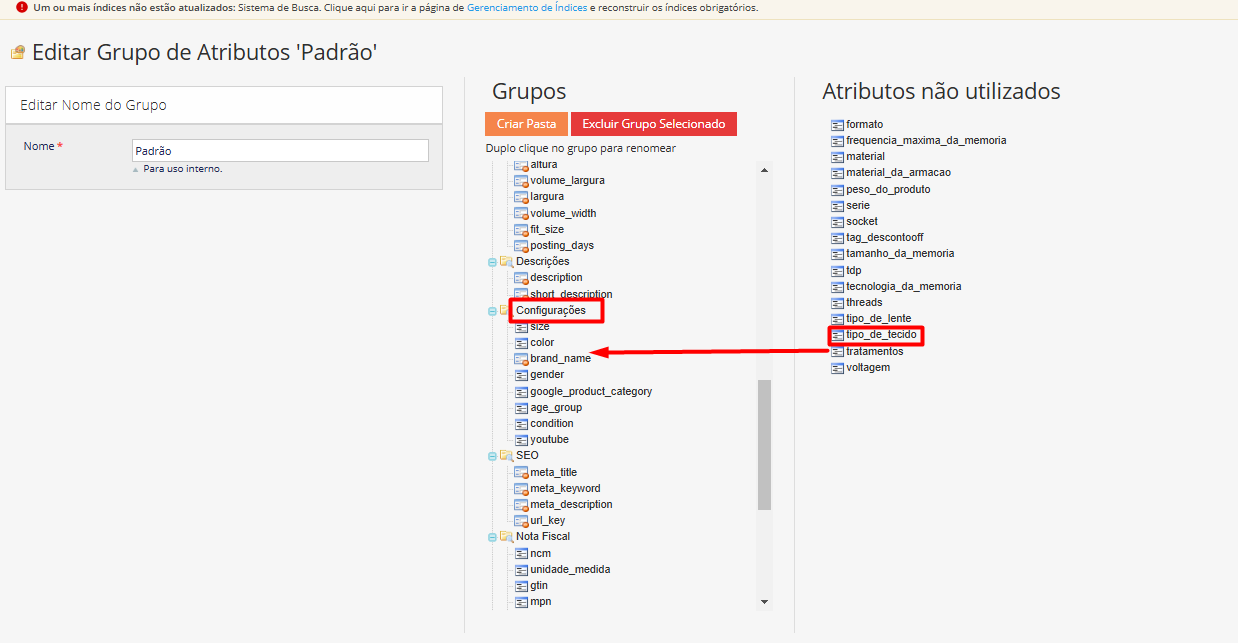Click the peso_do_produto attribute icon
1238x643 pixels.
[x=837, y=190]
